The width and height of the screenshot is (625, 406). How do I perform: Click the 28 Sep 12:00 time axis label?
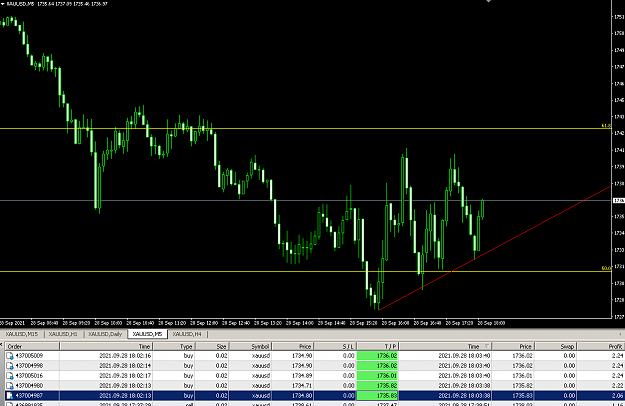204,323
